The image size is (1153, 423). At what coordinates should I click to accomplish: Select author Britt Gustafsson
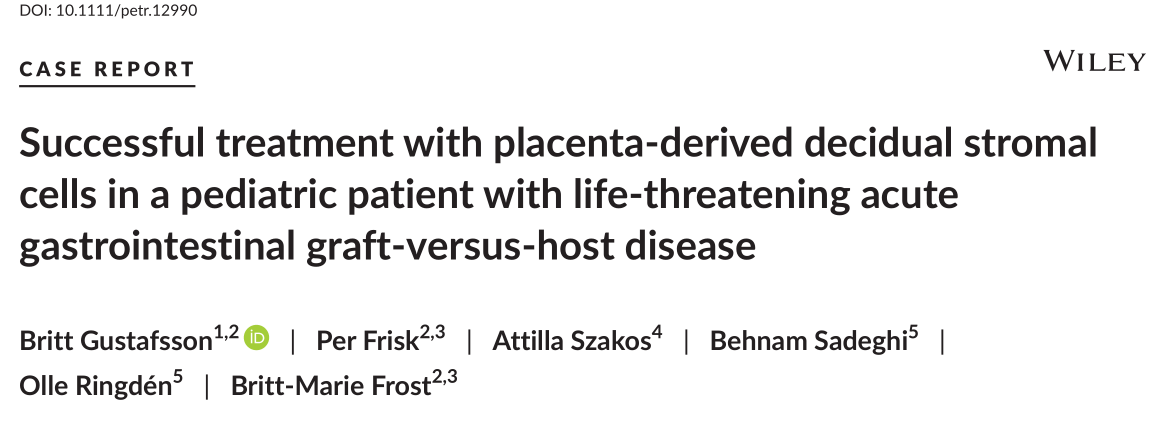(116, 341)
